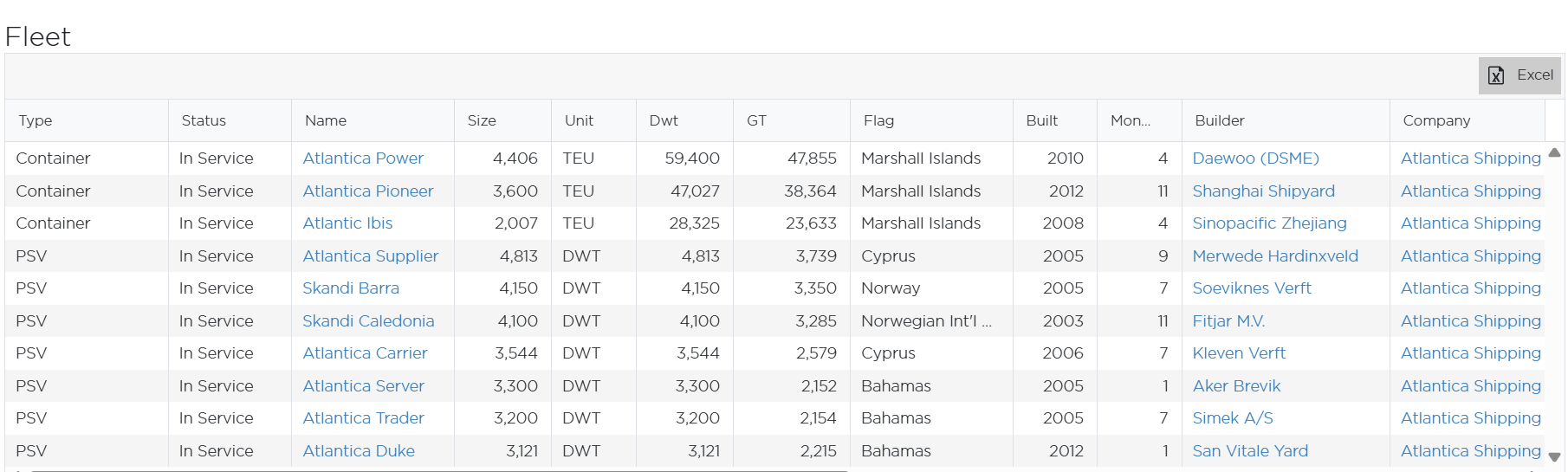Screen dimensions: 1568x472
Task: Select the 4,406 size cell
Action: tap(502, 158)
